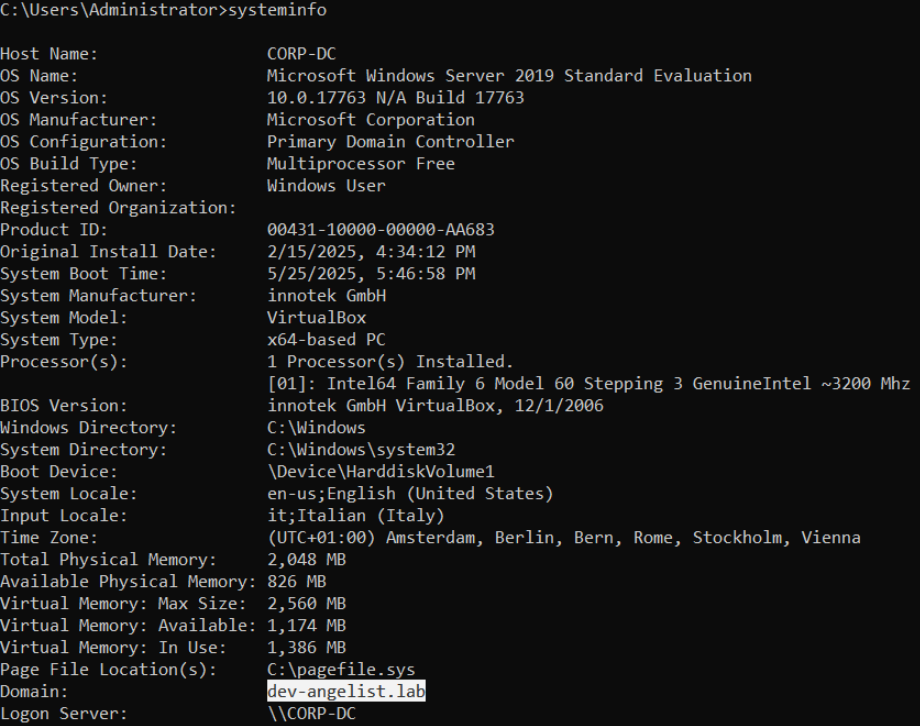Click the UTC+01:00 time zone value
This screenshot has width=920, height=726.
[x=563, y=538]
